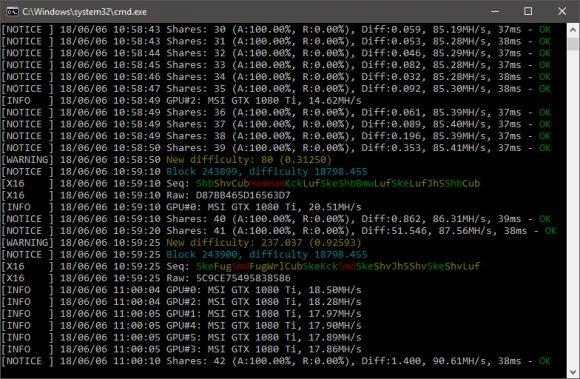This screenshot has width=580, height=379.
Task: Click the line with Shares: 42
Action: (x=276, y=361)
